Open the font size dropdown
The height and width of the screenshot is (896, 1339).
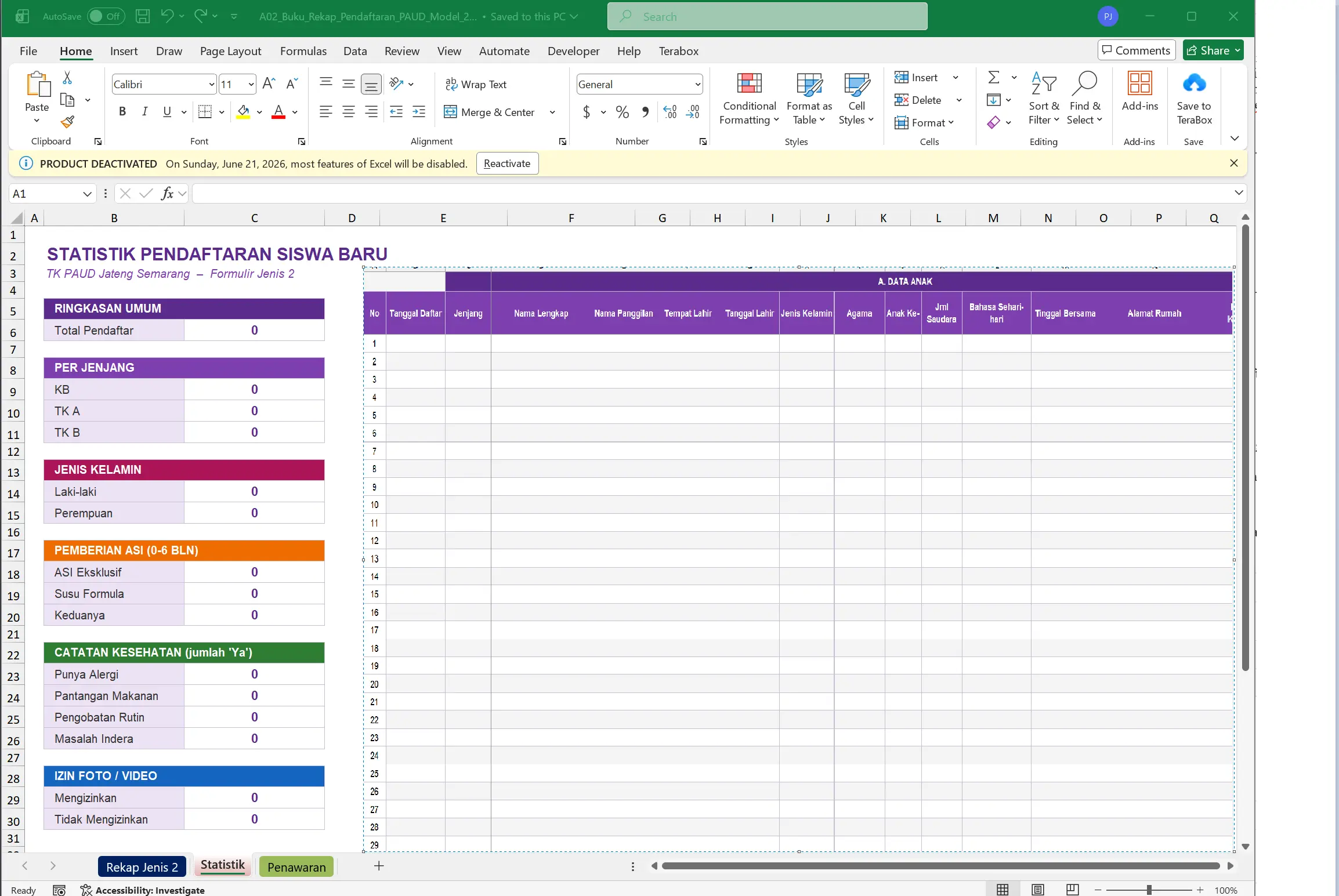[251, 85]
